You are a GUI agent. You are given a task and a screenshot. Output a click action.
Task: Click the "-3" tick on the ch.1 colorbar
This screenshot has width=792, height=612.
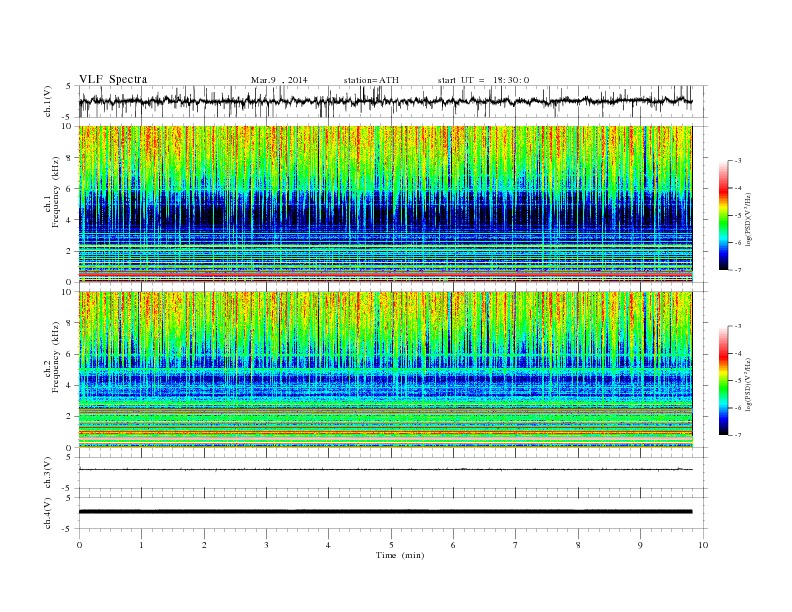[x=737, y=161]
